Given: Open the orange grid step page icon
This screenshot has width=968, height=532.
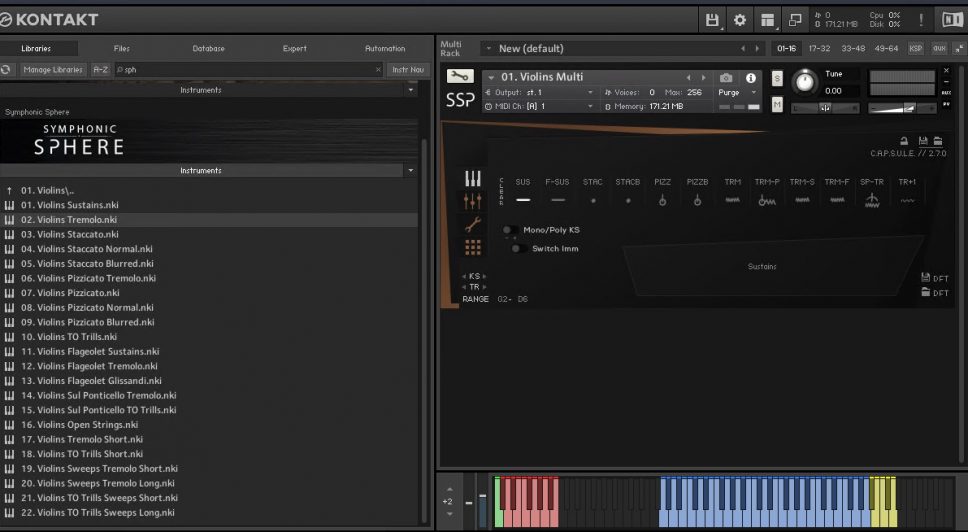Looking at the screenshot, I should (x=473, y=247).
